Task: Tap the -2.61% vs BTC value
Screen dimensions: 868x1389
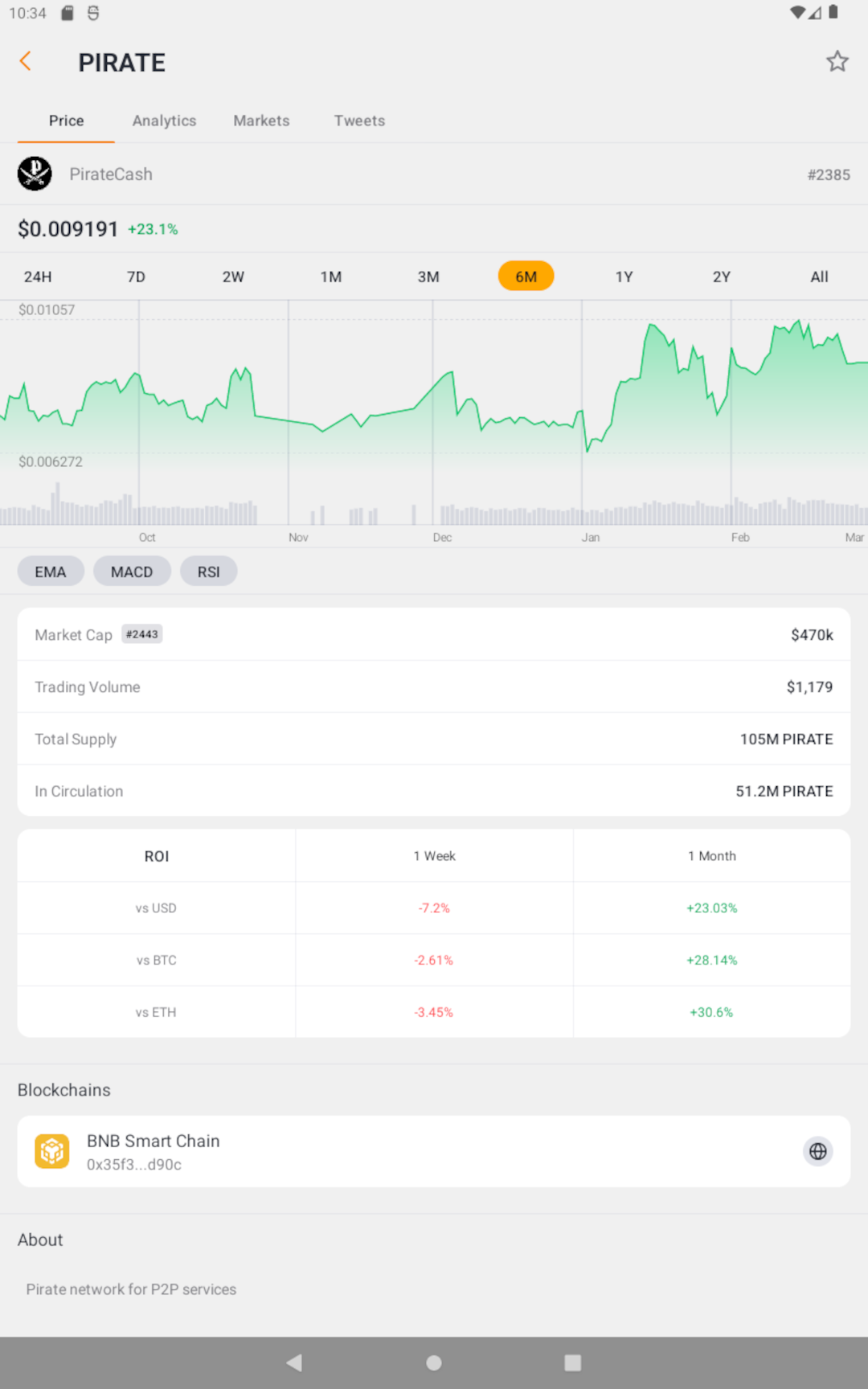Action: click(434, 961)
